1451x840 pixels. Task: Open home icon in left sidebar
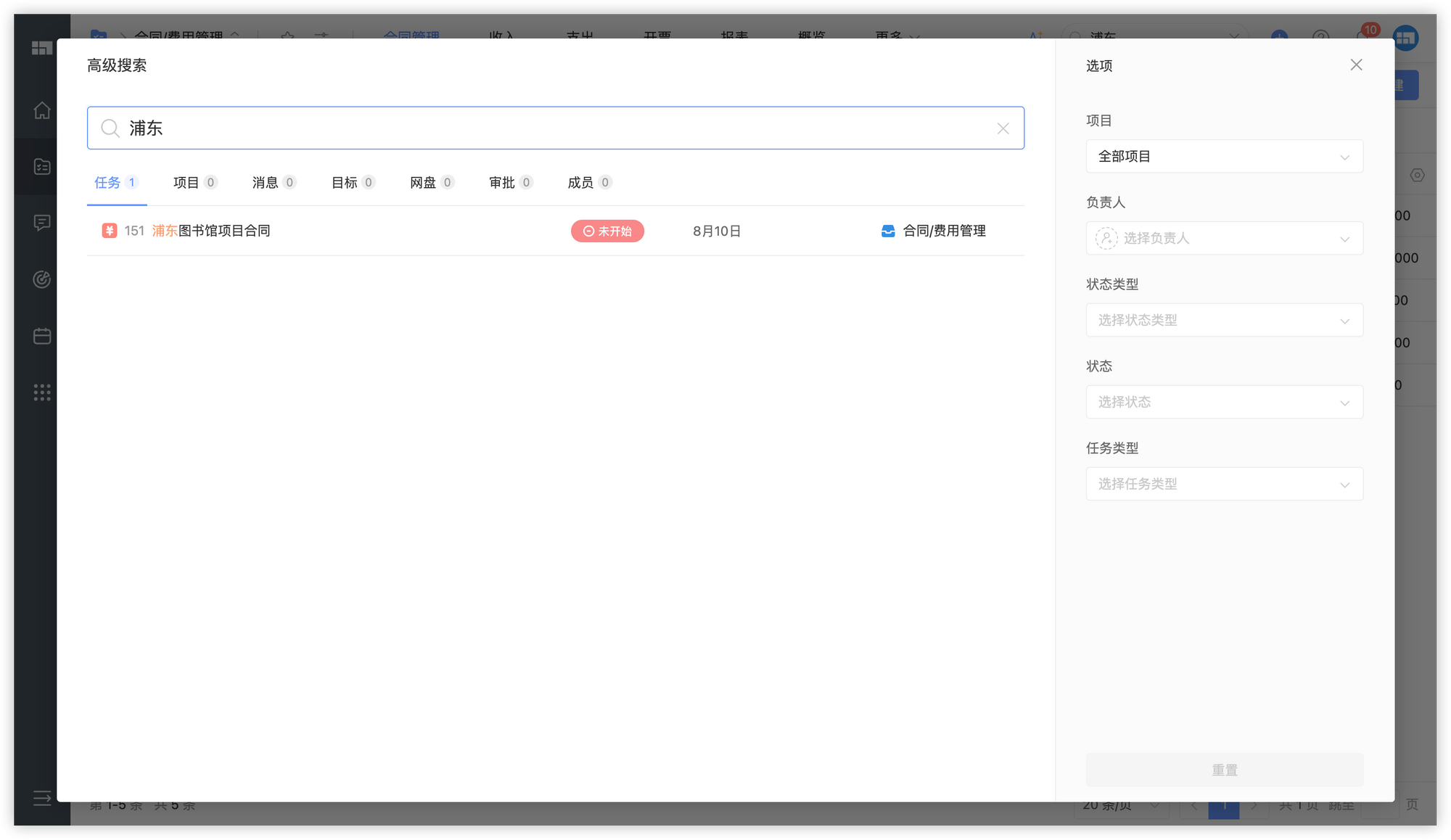[x=42, y=110]
